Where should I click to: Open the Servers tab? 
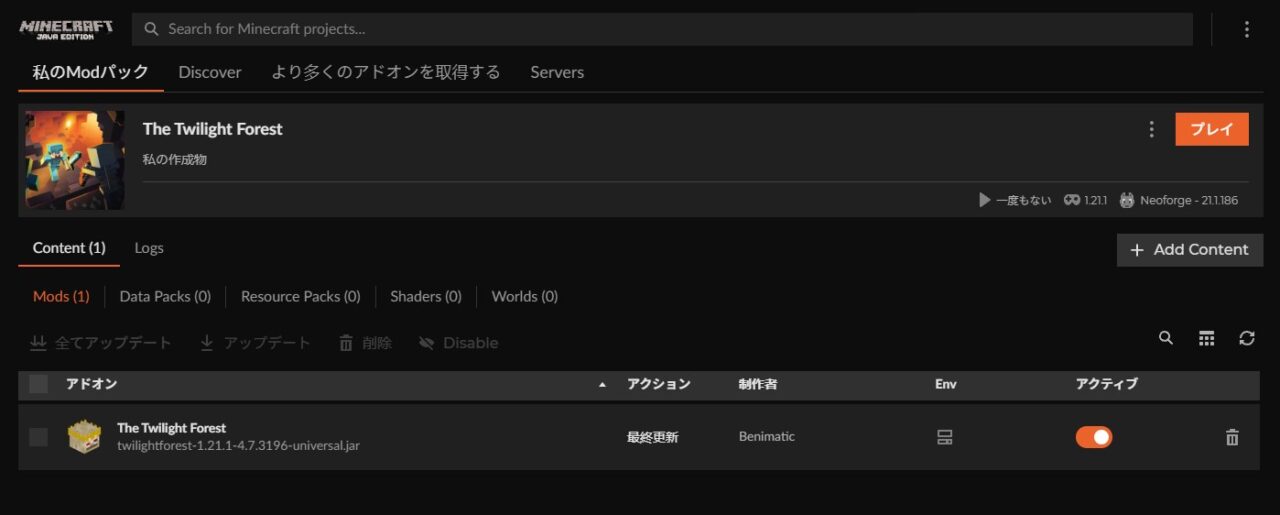pyautogui.click(x=557, y=72)
